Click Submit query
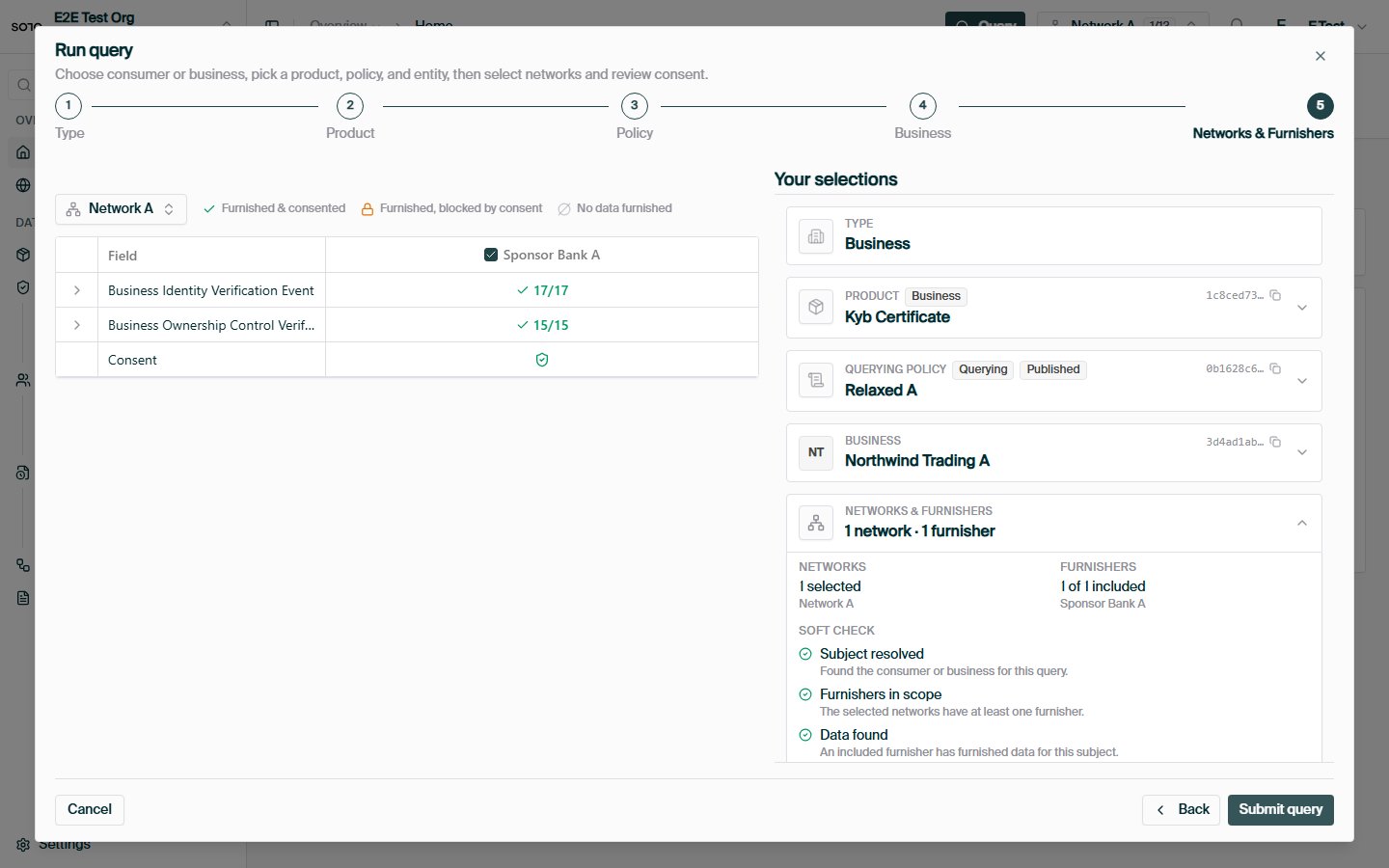The height and width of the screenshot is (868, 1389). coord(1280,810)
